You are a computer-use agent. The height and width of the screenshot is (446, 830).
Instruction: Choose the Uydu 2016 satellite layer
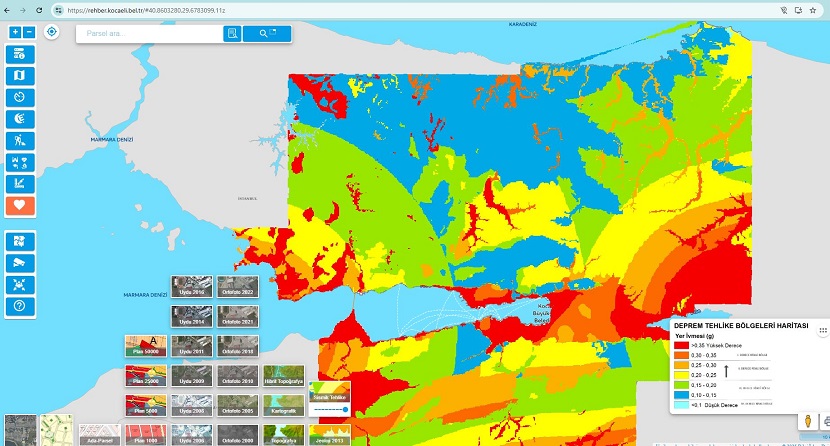[x=191, y=287]
